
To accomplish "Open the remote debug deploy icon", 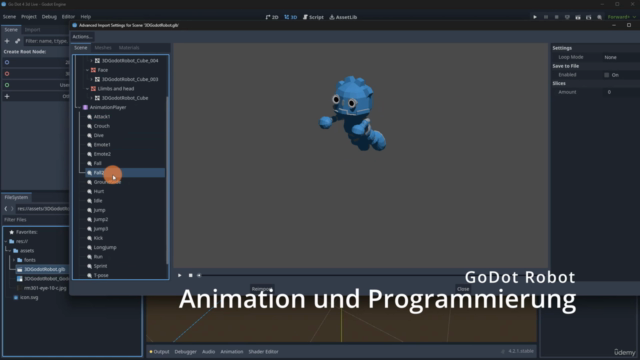I will 567,17.
